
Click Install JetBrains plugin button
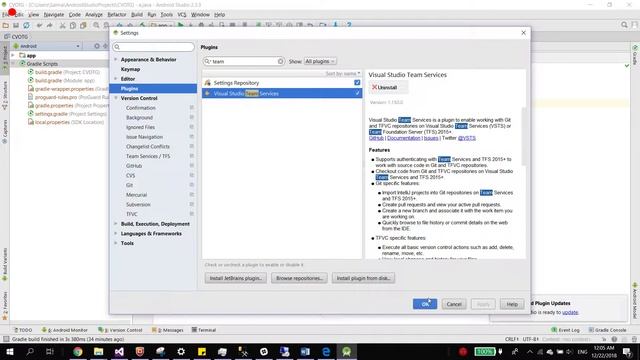[236, 278]
